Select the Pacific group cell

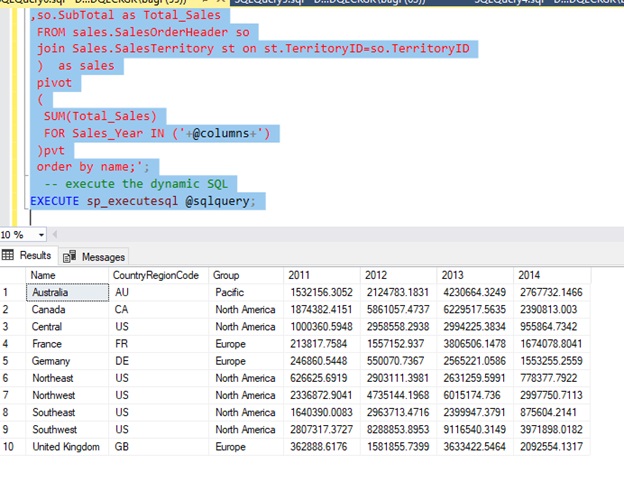246,293
